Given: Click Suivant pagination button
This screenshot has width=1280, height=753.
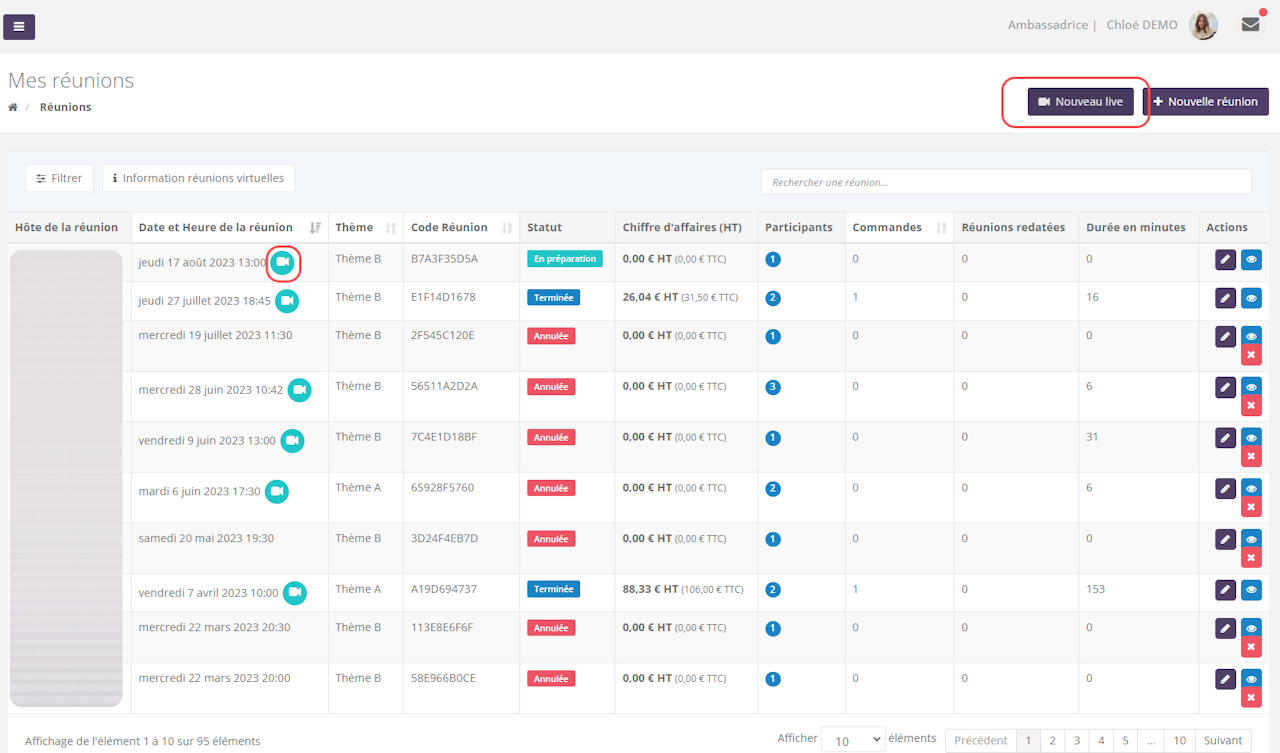Looking at the screenshot, I should tap(1222, 741).
